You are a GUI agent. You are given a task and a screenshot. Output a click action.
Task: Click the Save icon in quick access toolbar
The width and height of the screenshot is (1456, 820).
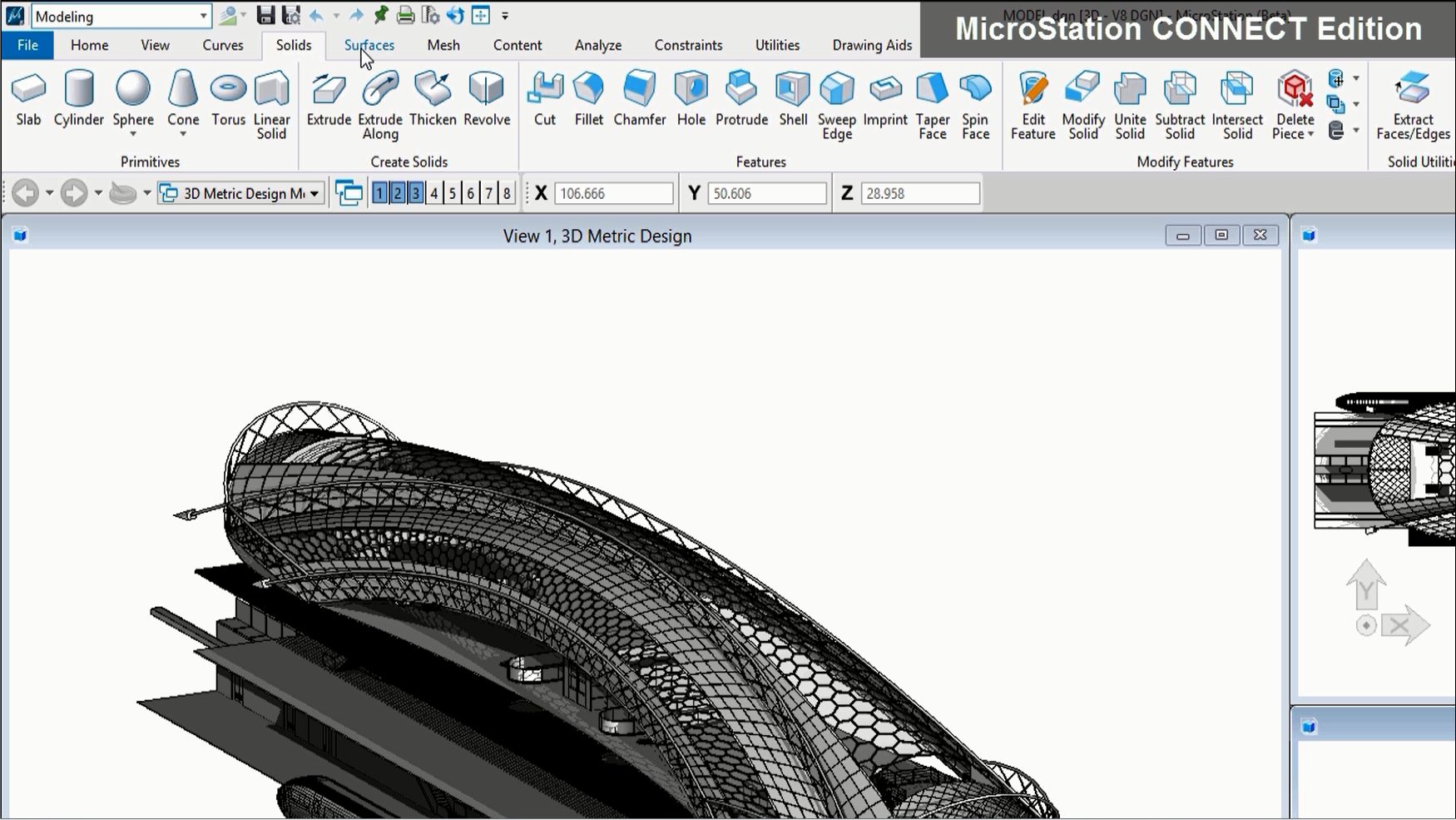pyautogui.click(x=265, y=15)
